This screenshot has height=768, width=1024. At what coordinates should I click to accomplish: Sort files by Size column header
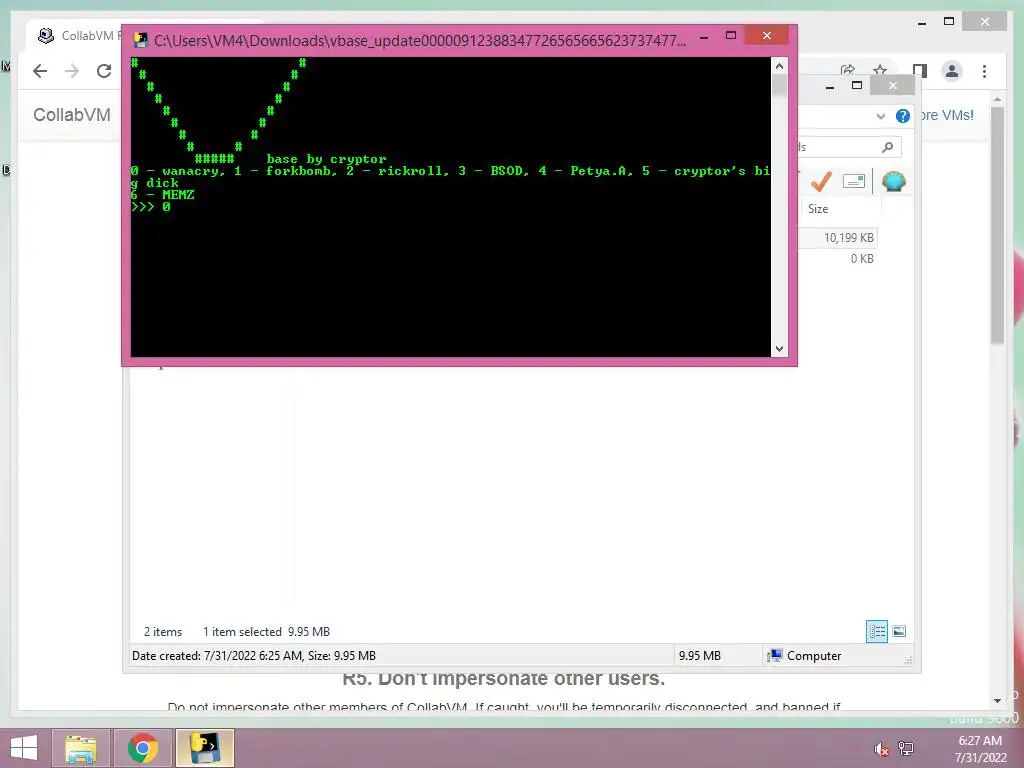click(x=818, y=209)
